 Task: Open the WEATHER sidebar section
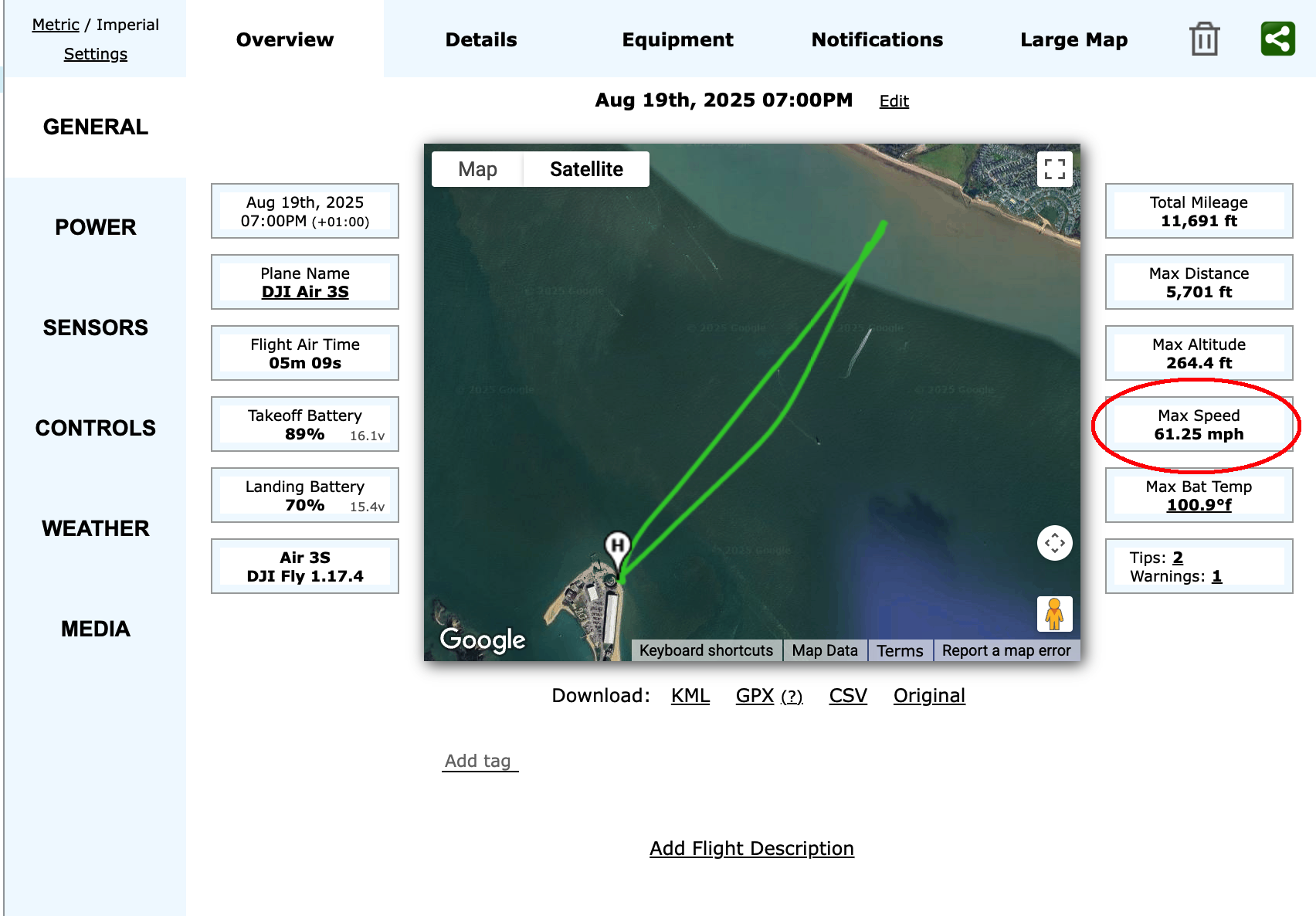click(96, 528)
